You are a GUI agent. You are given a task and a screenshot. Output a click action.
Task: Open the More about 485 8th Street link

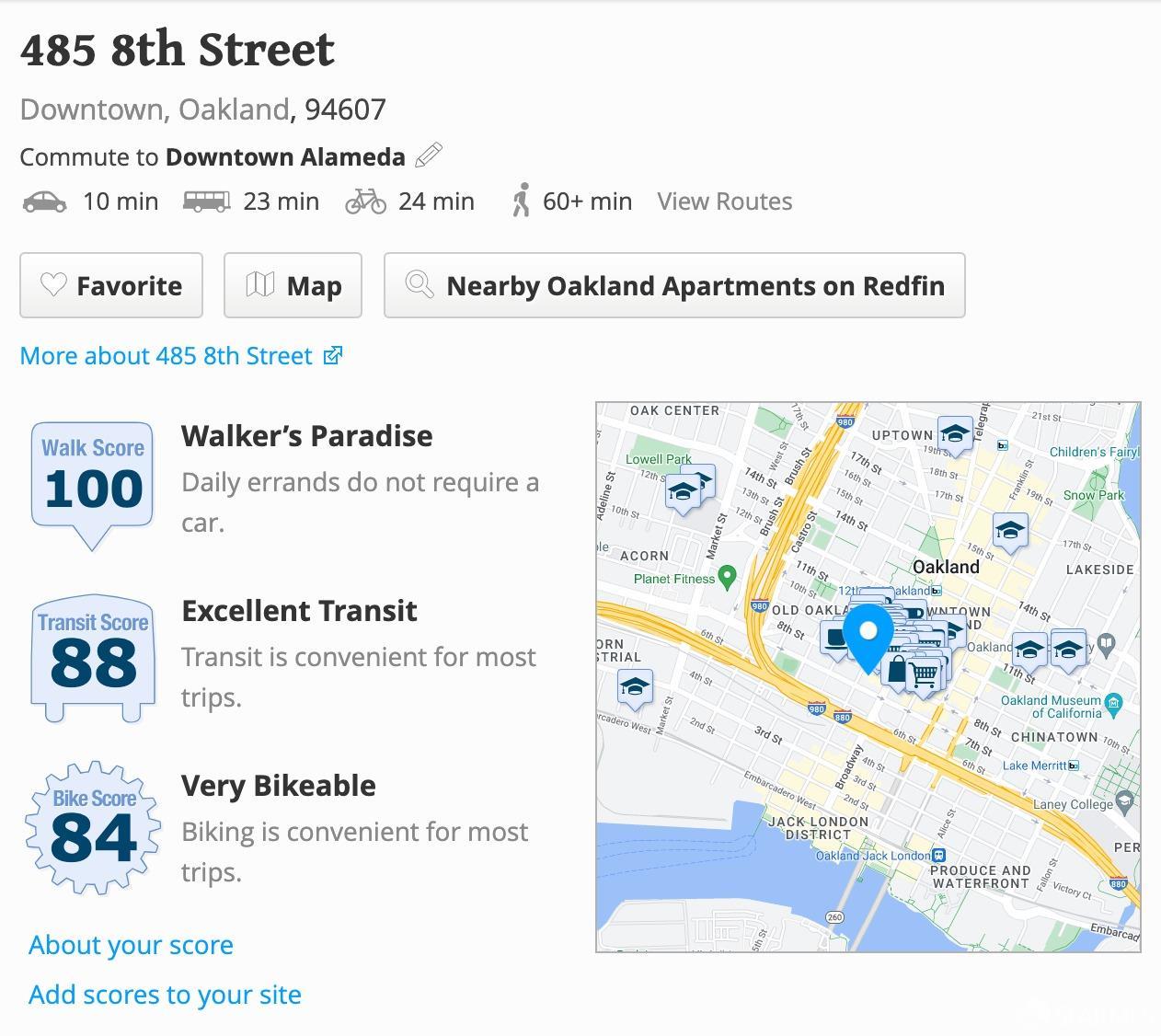pyautogui.click(x=180, y=356)
